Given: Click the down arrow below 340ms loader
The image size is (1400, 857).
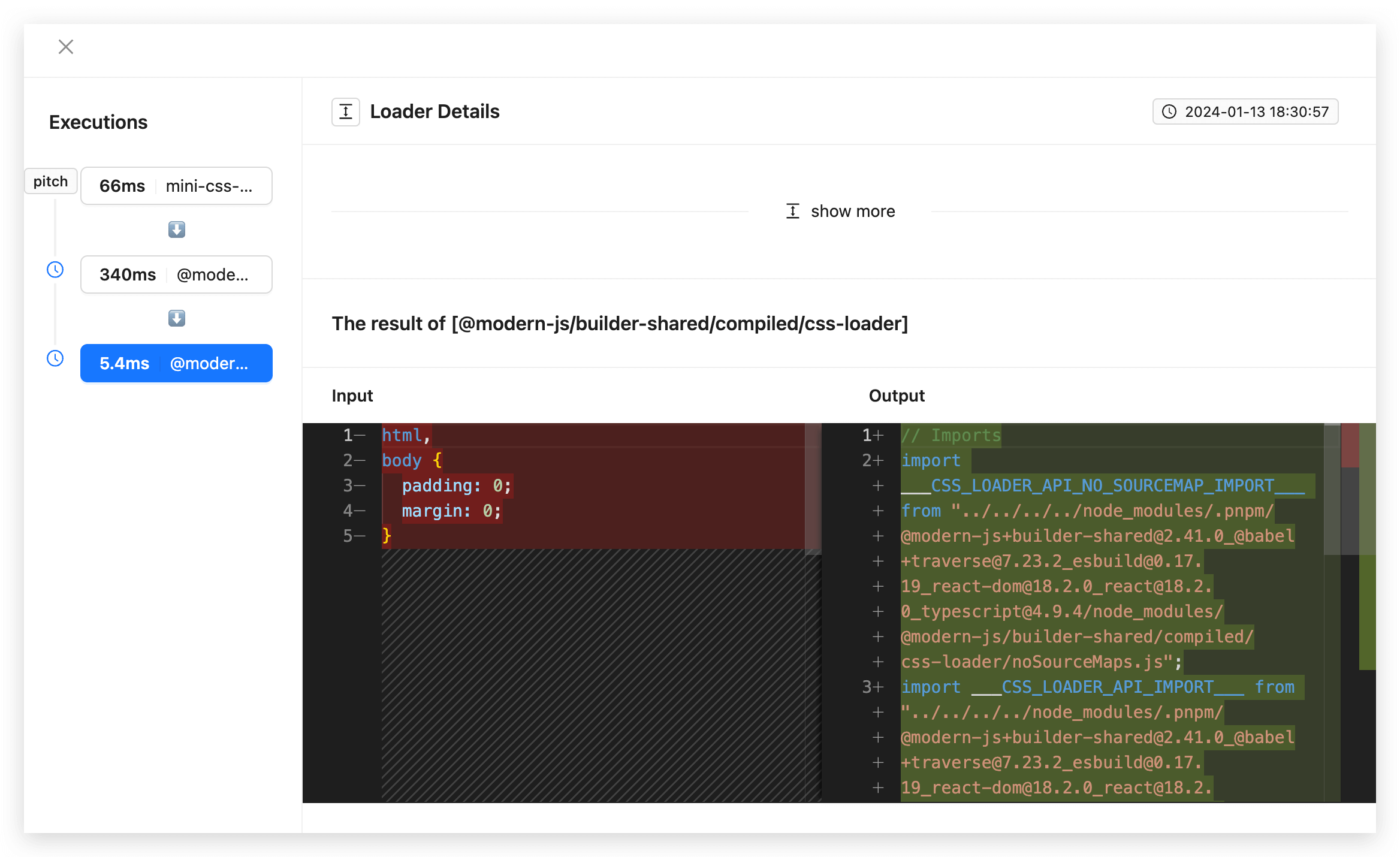Looking at the screenshot, I should coord(177,318).
